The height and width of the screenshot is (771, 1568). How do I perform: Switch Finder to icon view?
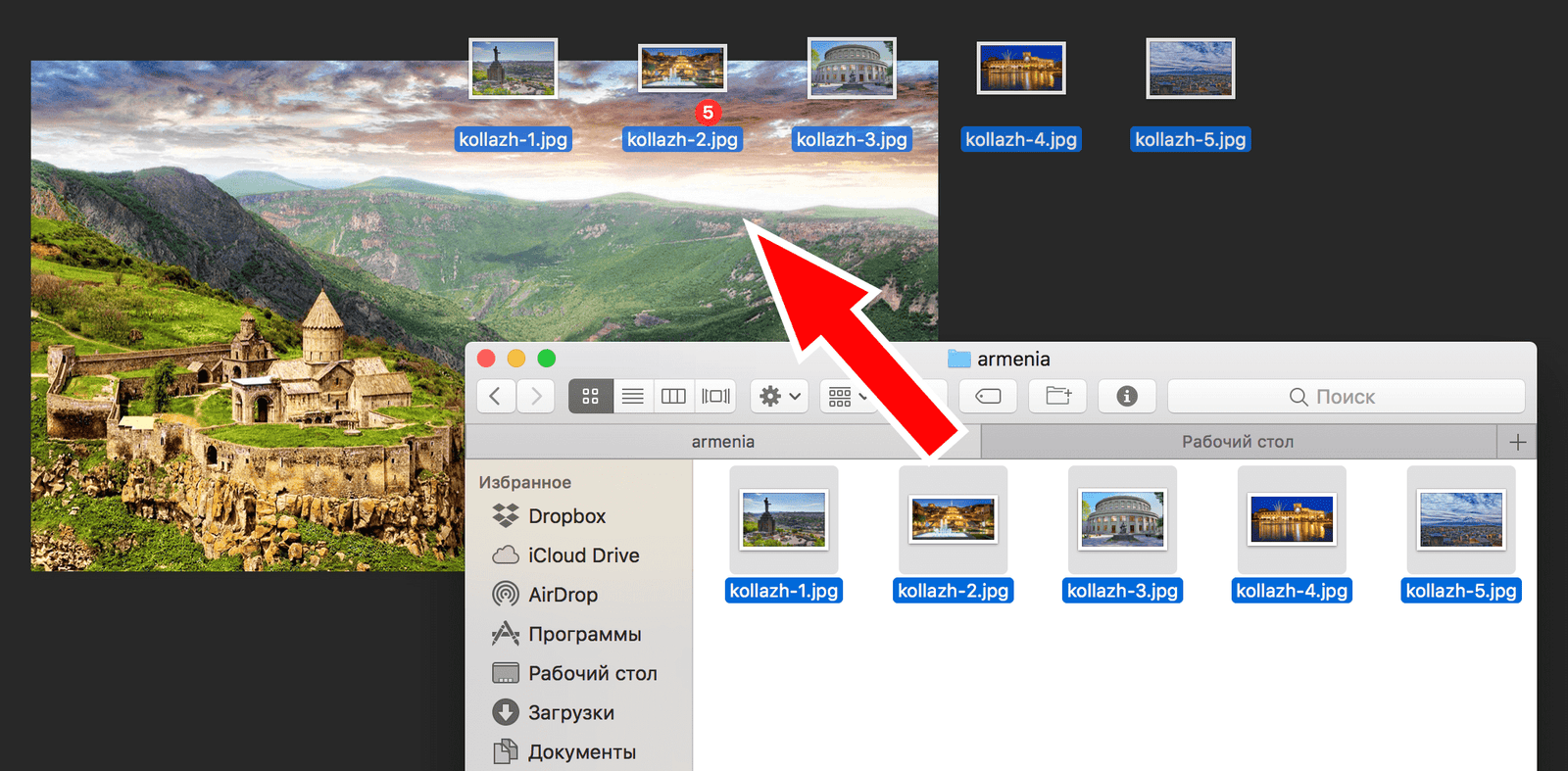[591, 396]
